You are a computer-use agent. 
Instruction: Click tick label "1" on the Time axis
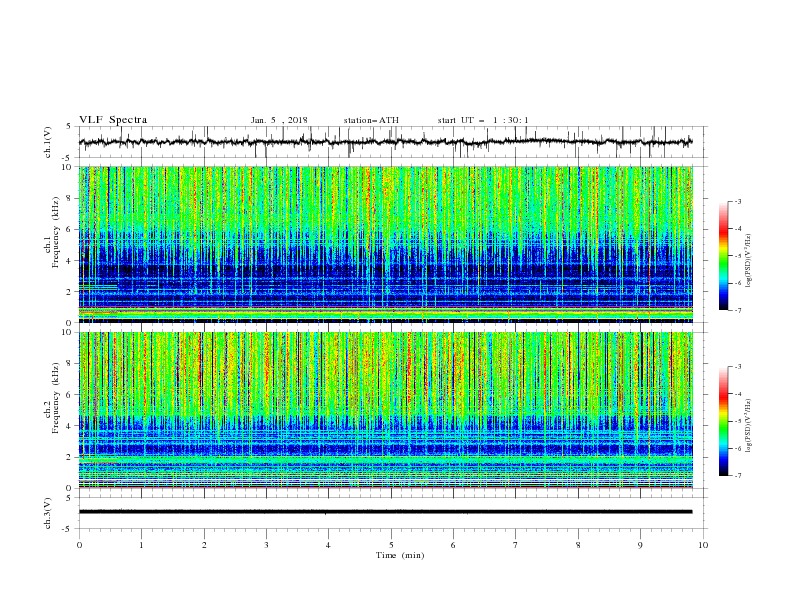(141, 545)
